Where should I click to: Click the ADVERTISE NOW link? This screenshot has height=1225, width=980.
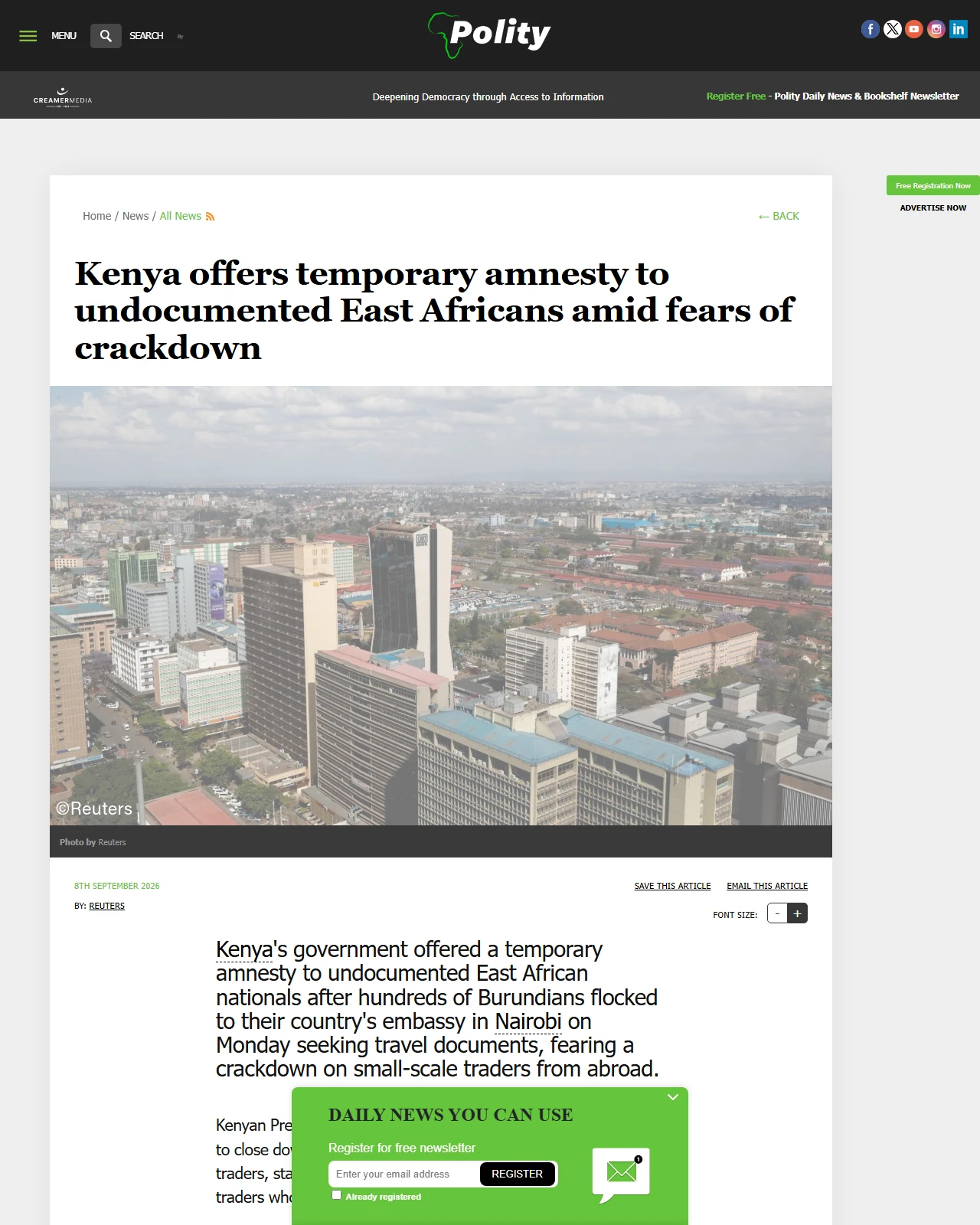pos(933,207)
